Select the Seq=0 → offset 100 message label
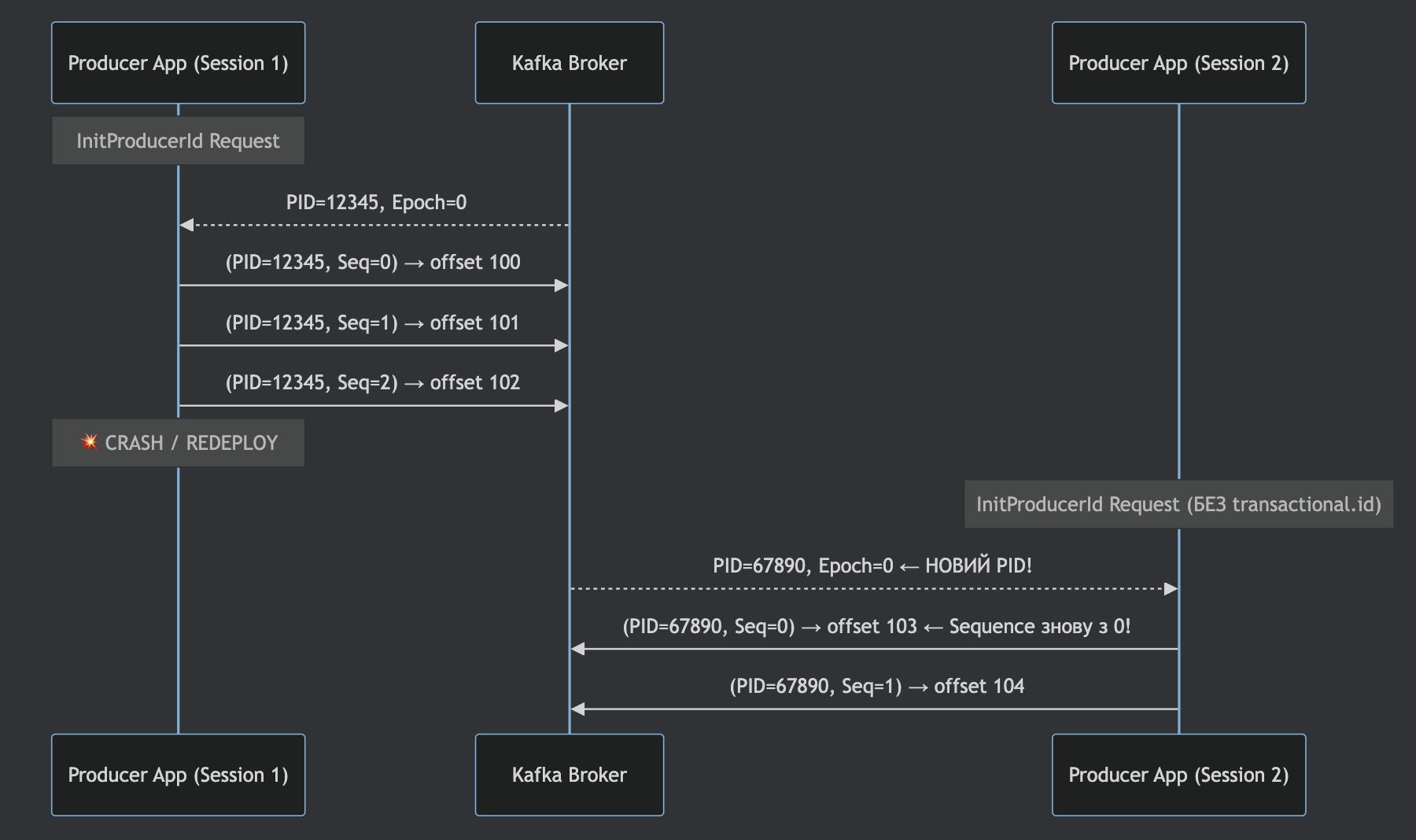The width and height of the screenshot is (1416, 840). click(373, 263)
